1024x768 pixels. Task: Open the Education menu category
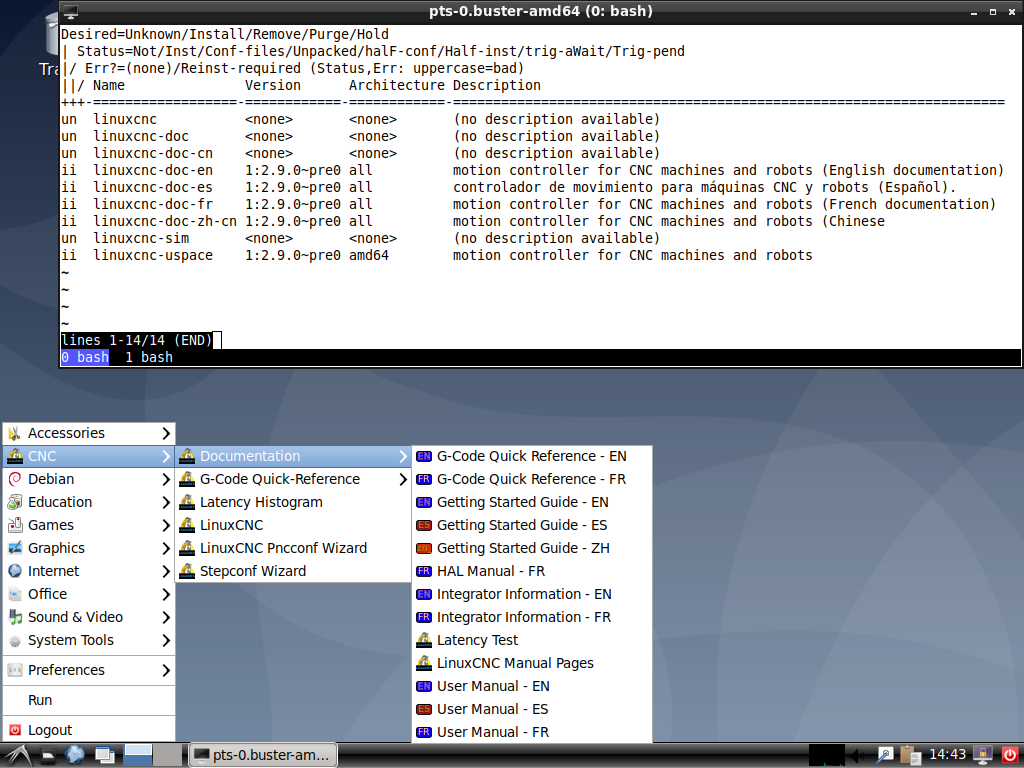click(x=89, y=502)
